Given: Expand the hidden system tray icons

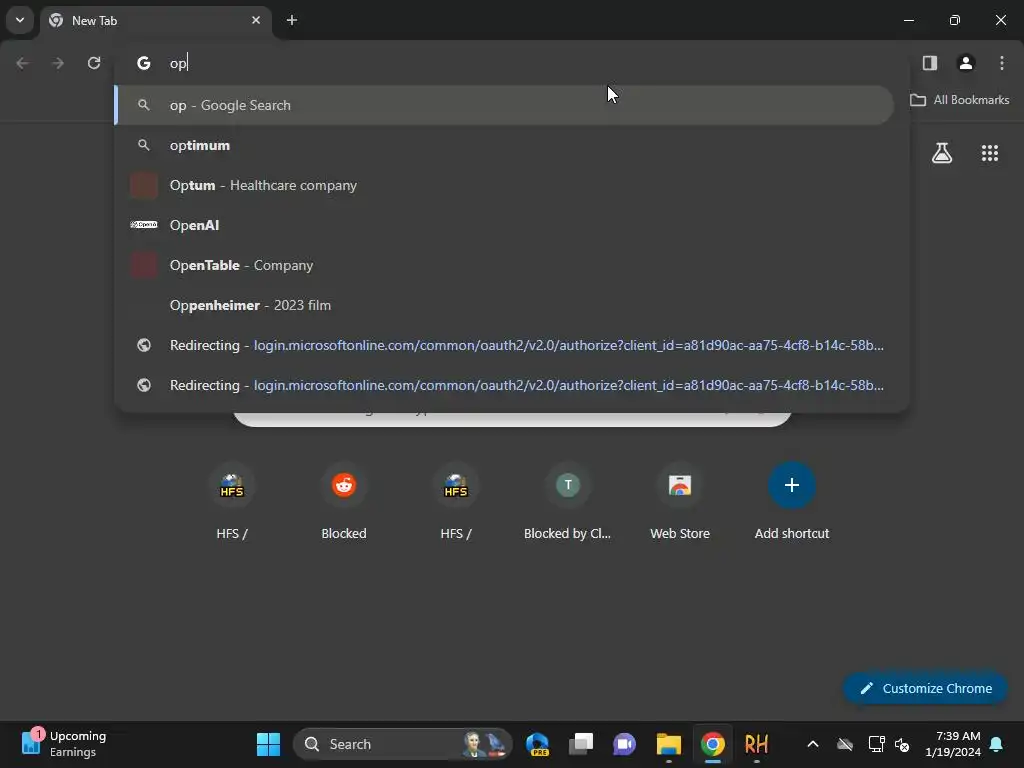Looking at the screenshot, I should [x=813, y=744].
